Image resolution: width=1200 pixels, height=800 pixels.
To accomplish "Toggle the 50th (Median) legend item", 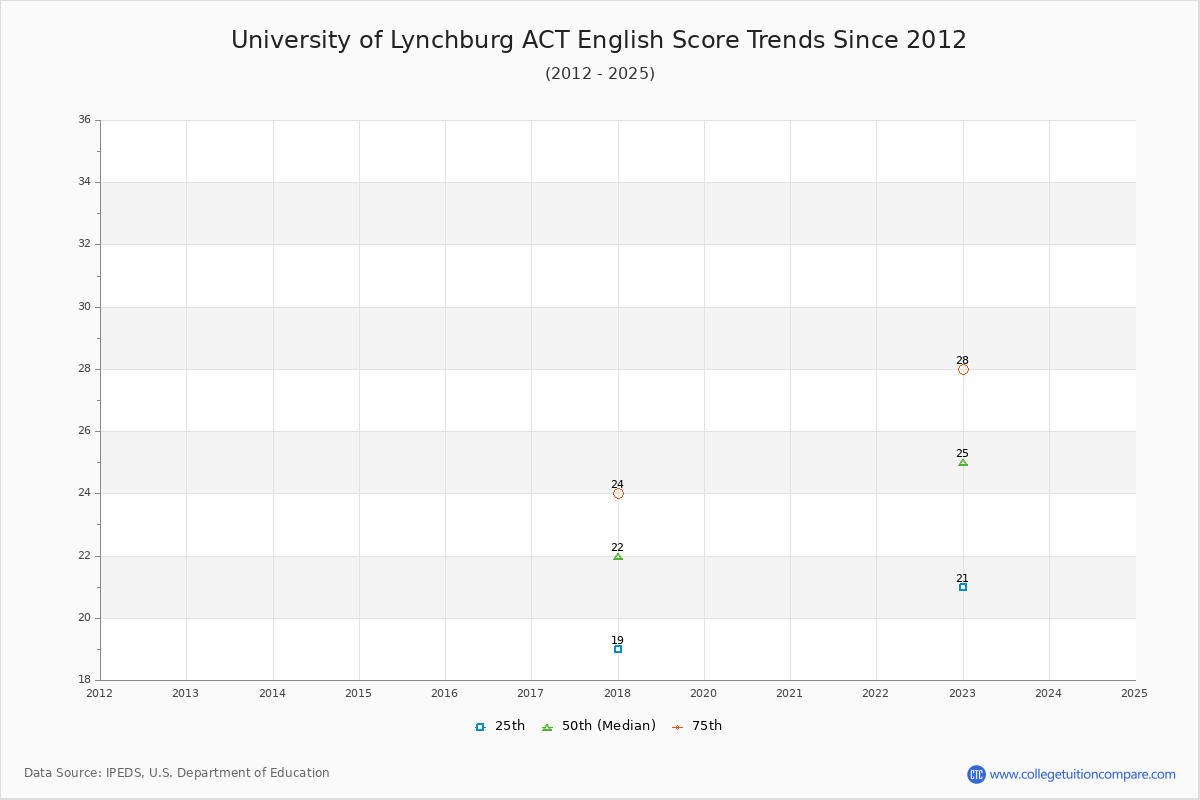I will [x=598, y=726].
